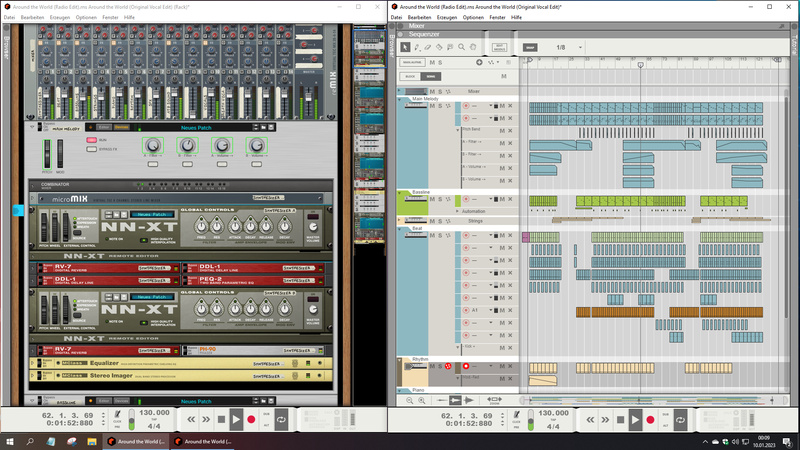This screenshot has height=450, width=800.
Task: Open Fenster menu in sequencer window
Action: (x=497, y=17)
